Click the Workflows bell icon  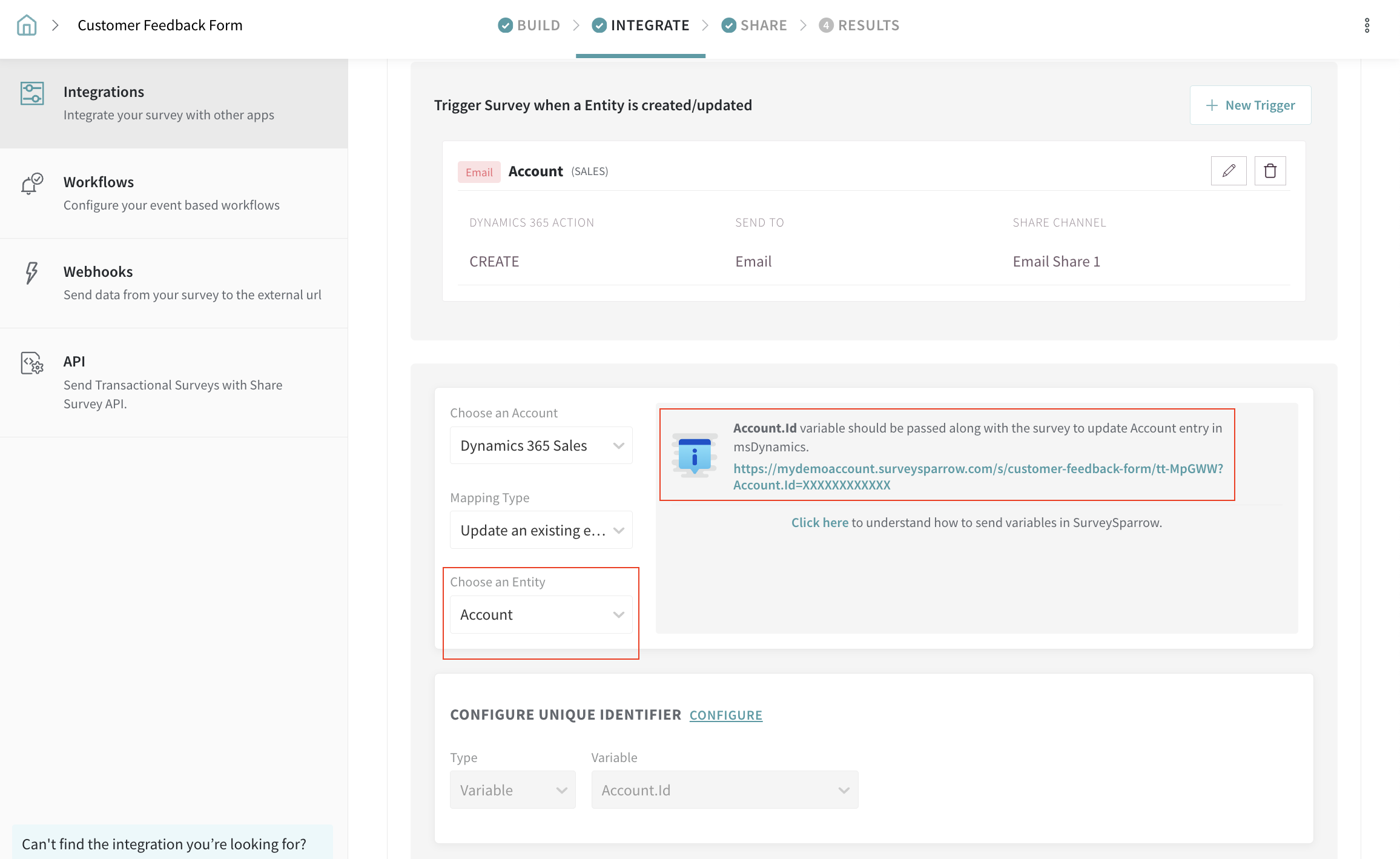pyautogui.click(x=32, y=184)
